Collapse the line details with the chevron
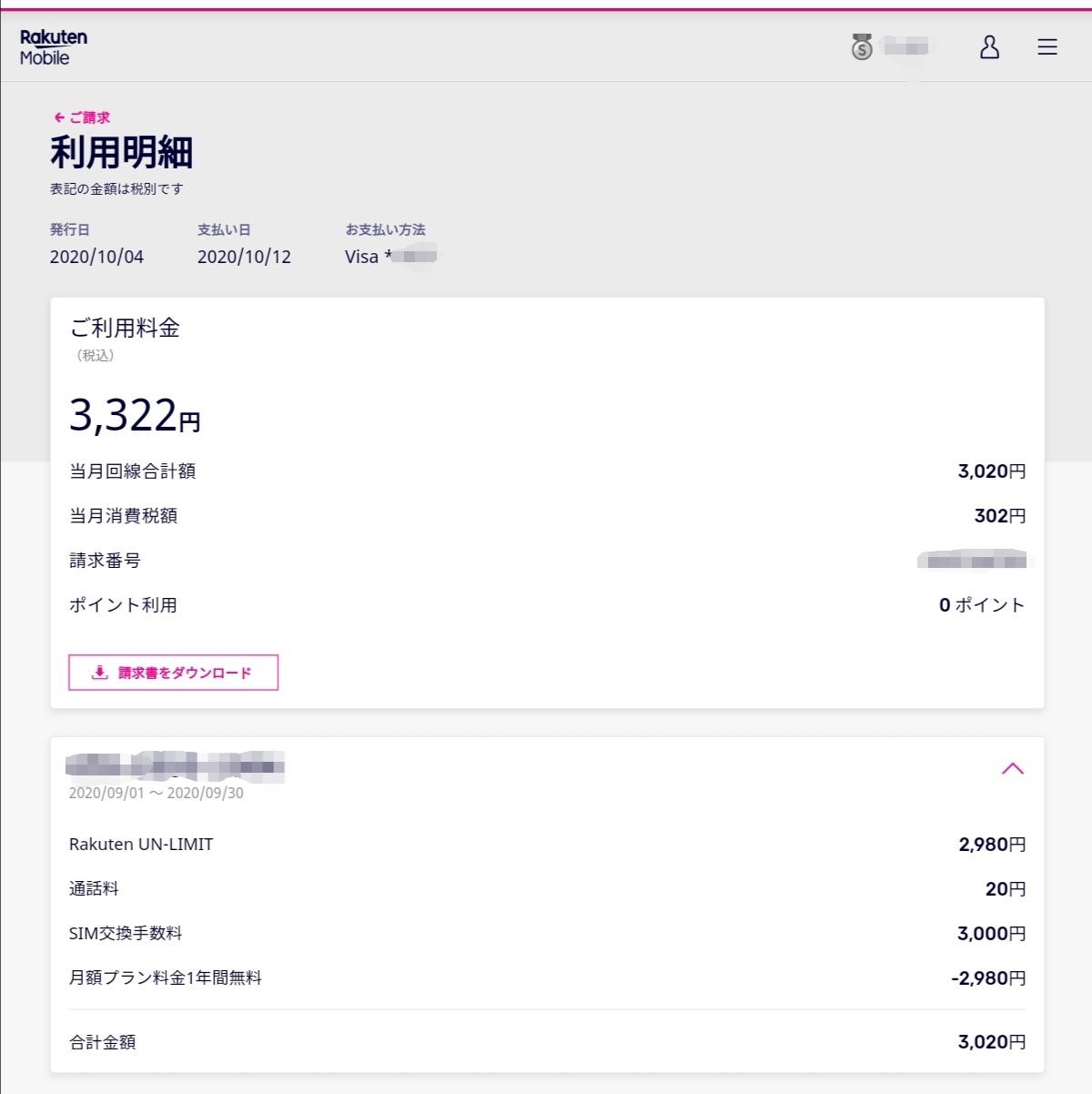The image size is (1092, 1094). pos(1012,769)
